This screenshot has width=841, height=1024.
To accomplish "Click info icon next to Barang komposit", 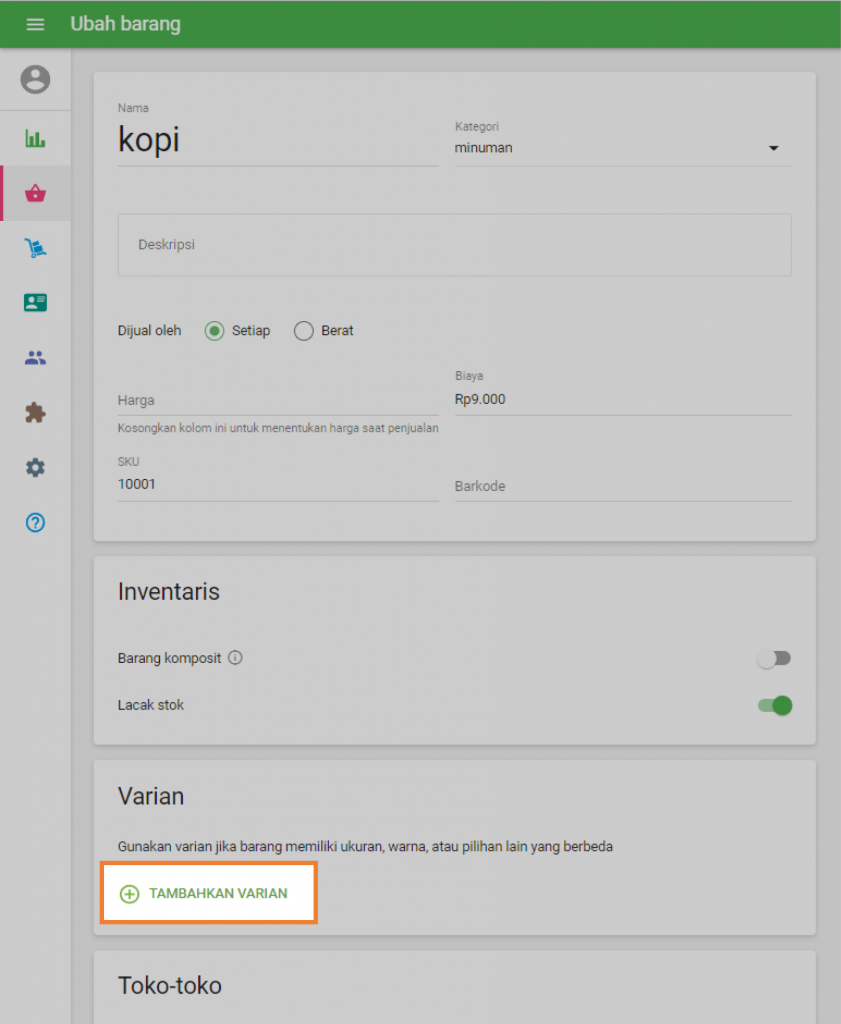I will click(236, 658).
